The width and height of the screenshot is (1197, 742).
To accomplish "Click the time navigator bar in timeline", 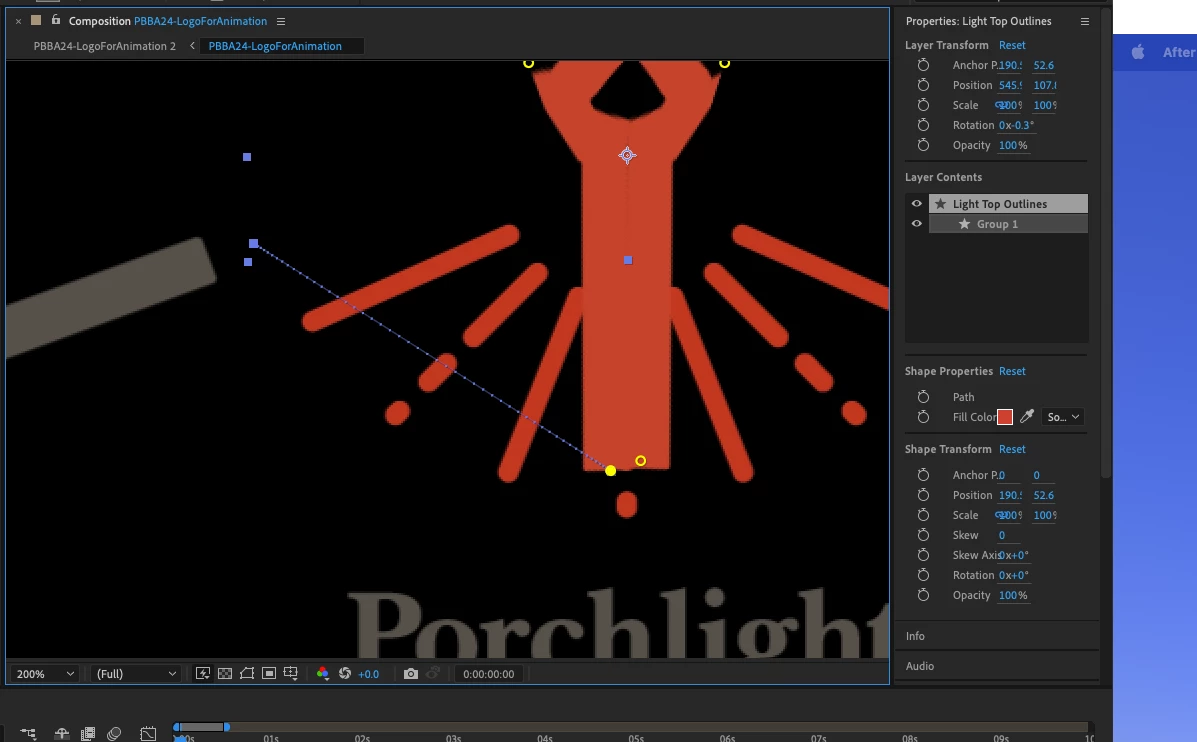I will pos(202,727).
